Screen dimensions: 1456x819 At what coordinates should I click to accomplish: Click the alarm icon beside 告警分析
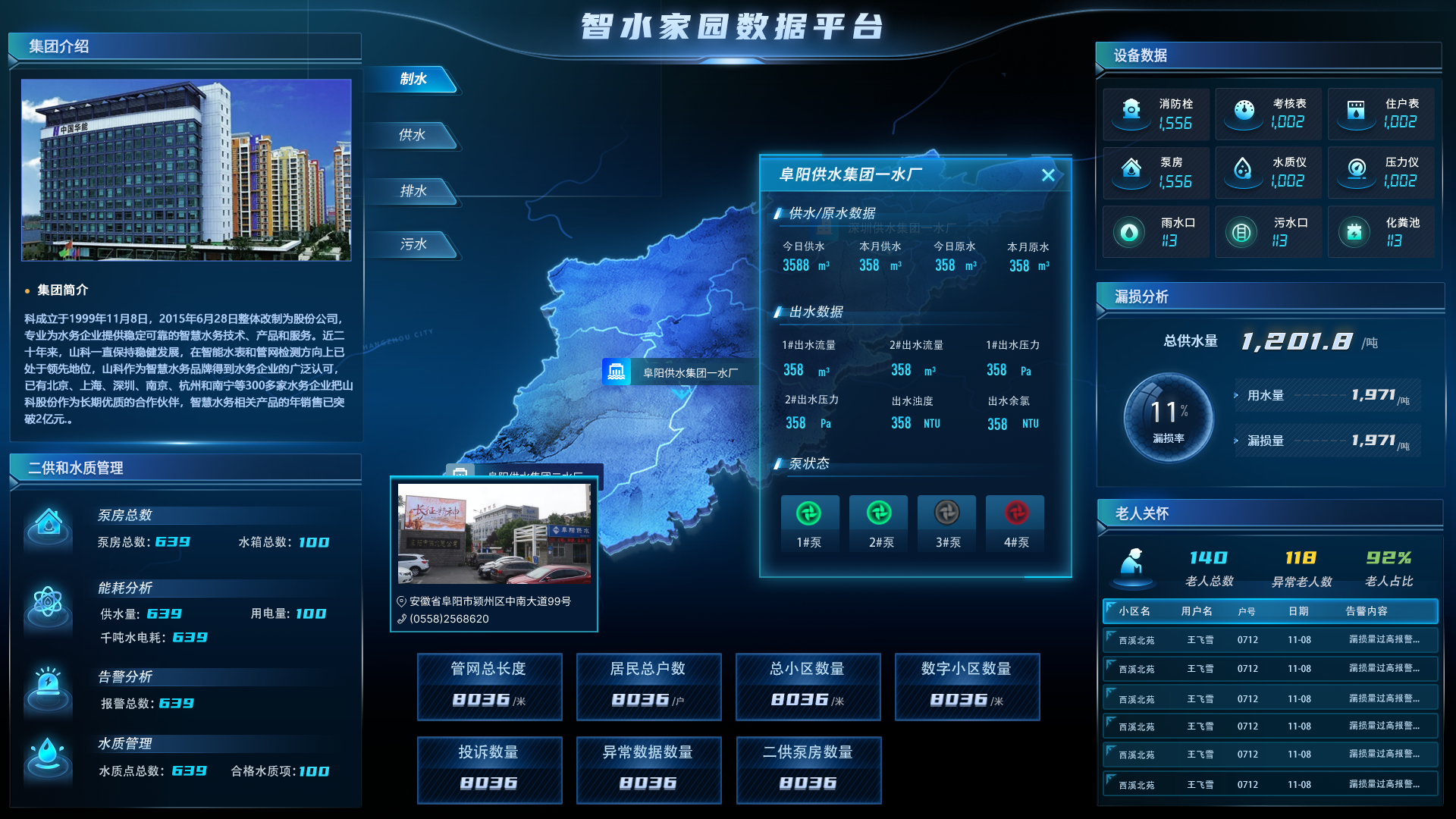[48, 685]
